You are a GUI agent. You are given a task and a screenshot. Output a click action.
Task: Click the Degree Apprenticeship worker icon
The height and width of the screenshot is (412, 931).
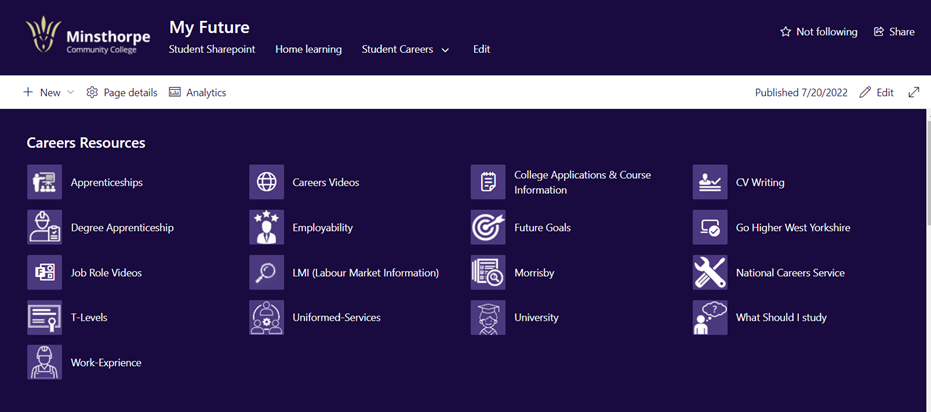(45, 227)
